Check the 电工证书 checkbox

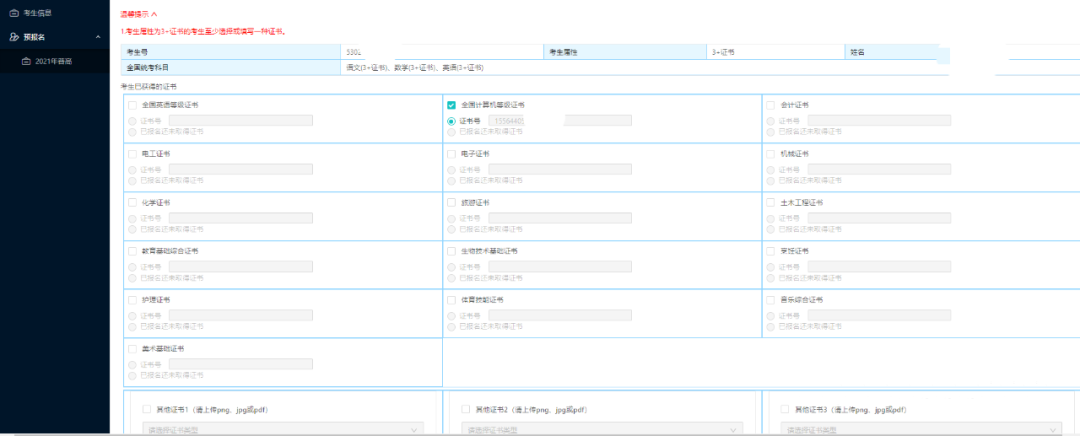132,154
